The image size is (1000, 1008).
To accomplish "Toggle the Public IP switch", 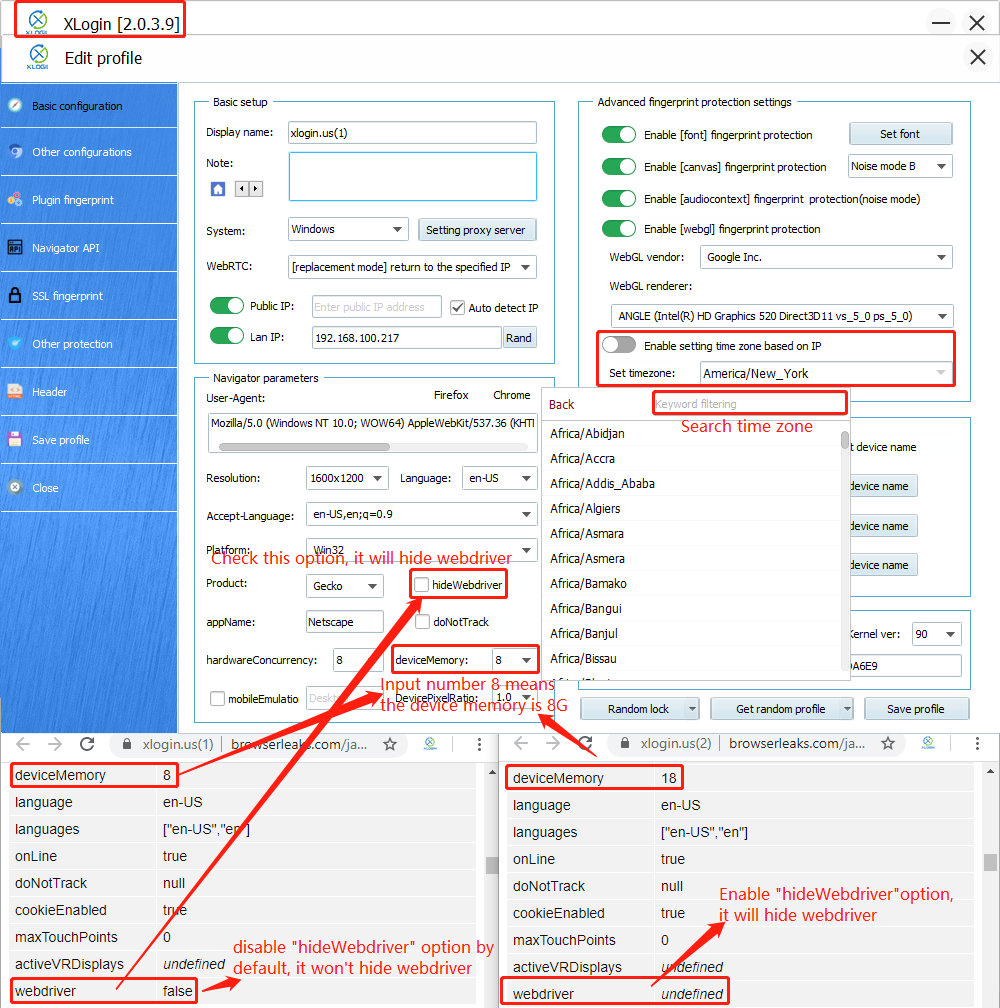I will click(227, 305).
